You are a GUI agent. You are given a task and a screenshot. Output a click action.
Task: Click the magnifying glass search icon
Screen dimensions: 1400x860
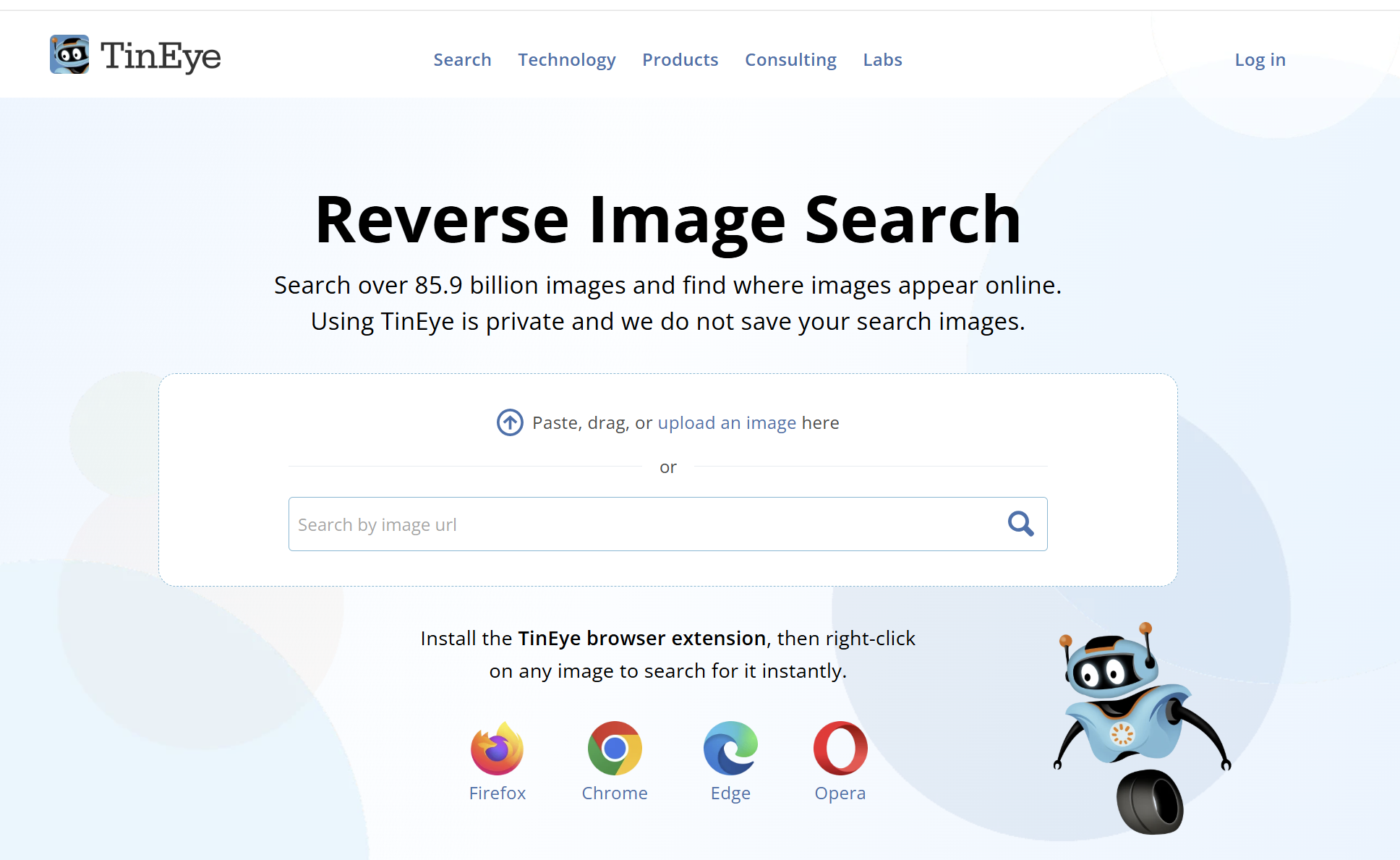1020,524
